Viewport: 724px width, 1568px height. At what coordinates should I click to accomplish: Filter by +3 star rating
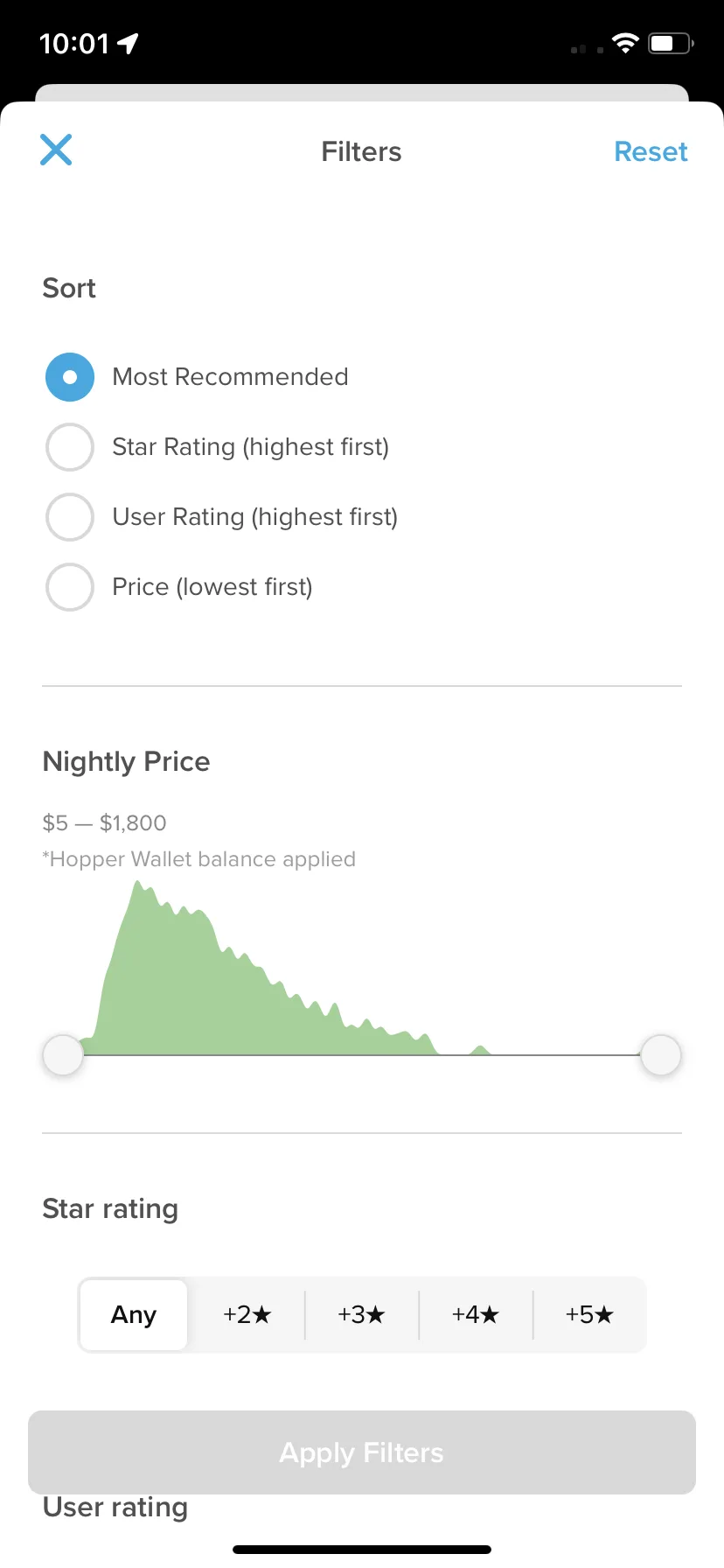pos(362,1314)
